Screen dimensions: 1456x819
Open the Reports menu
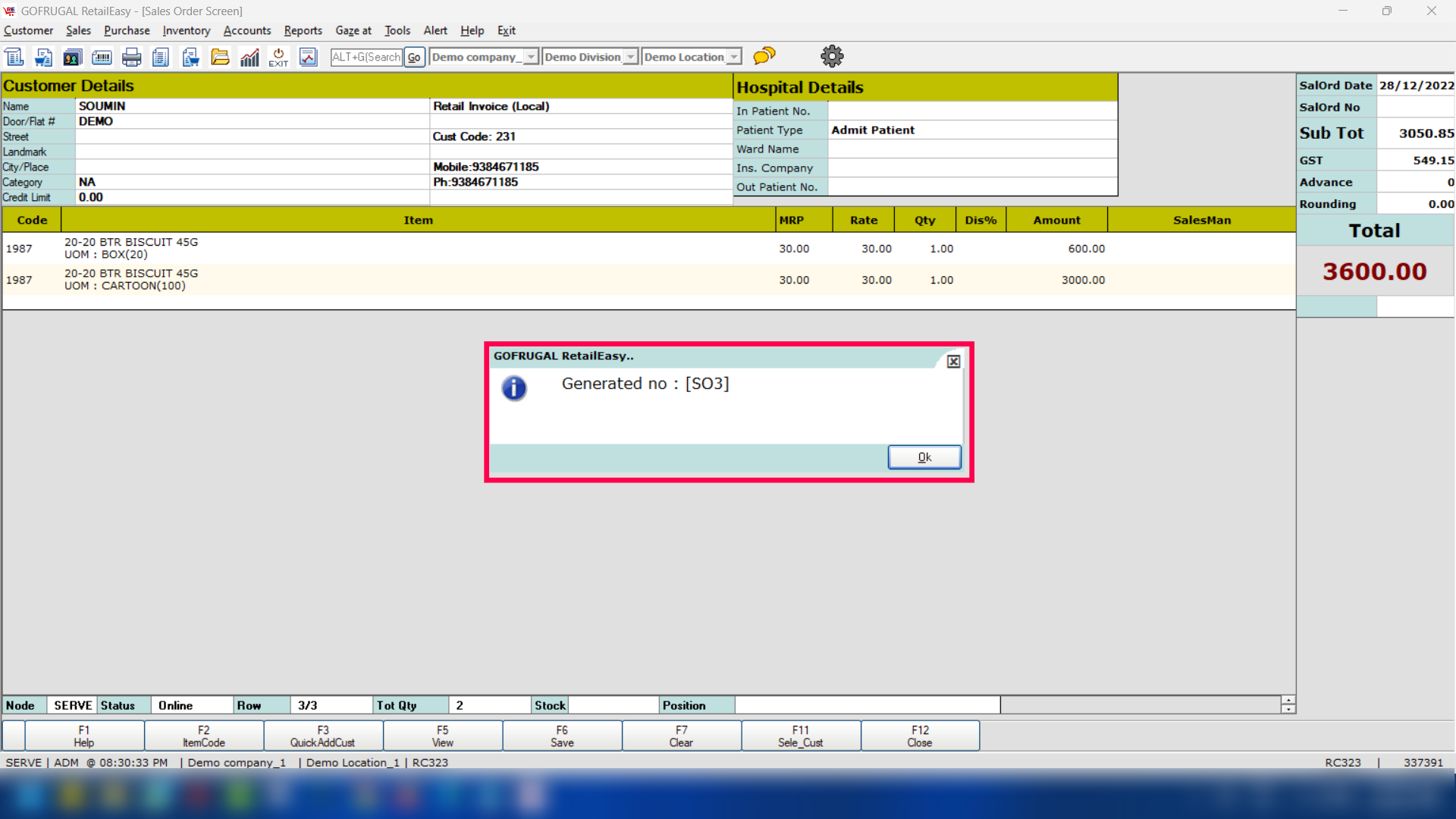pos(303,30)
